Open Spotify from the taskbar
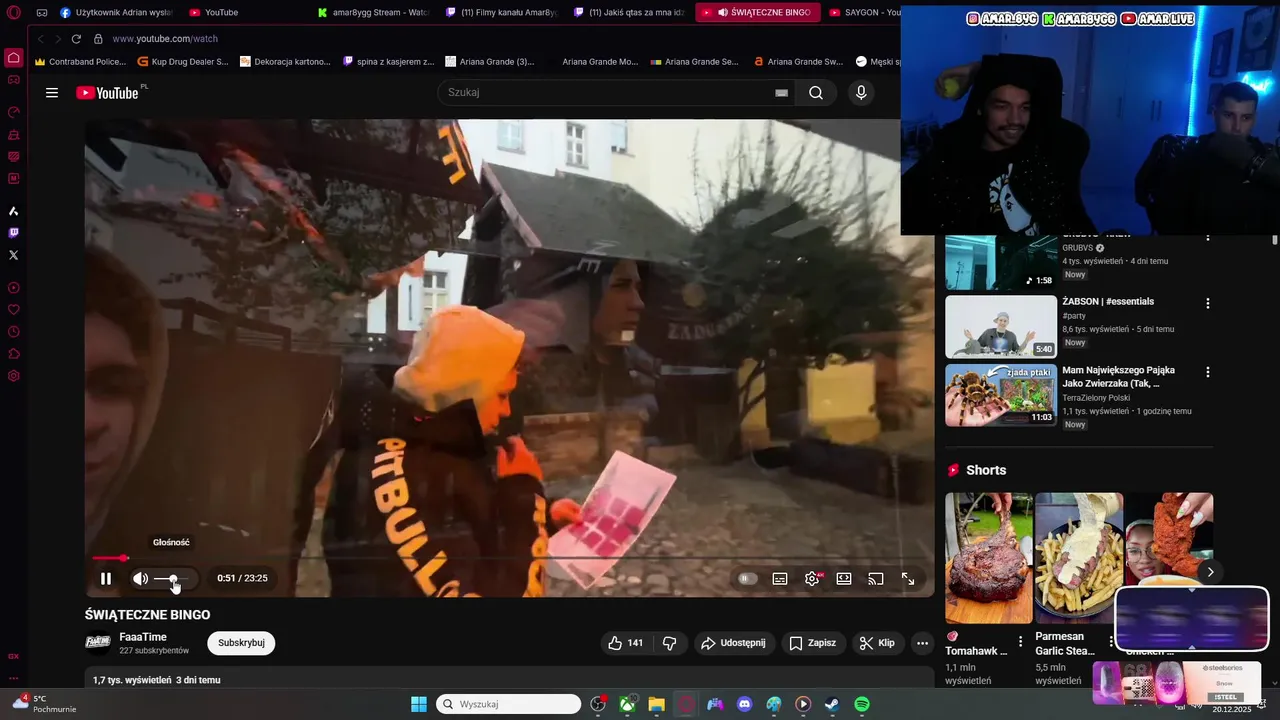1280x720 pixels. [862, 704]
